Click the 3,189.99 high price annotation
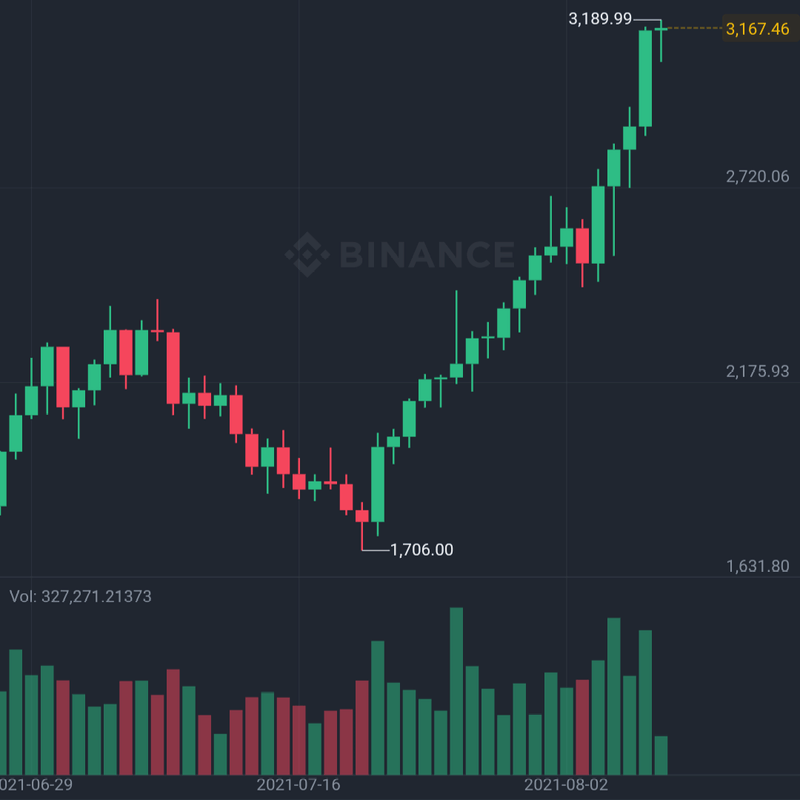 600,18
